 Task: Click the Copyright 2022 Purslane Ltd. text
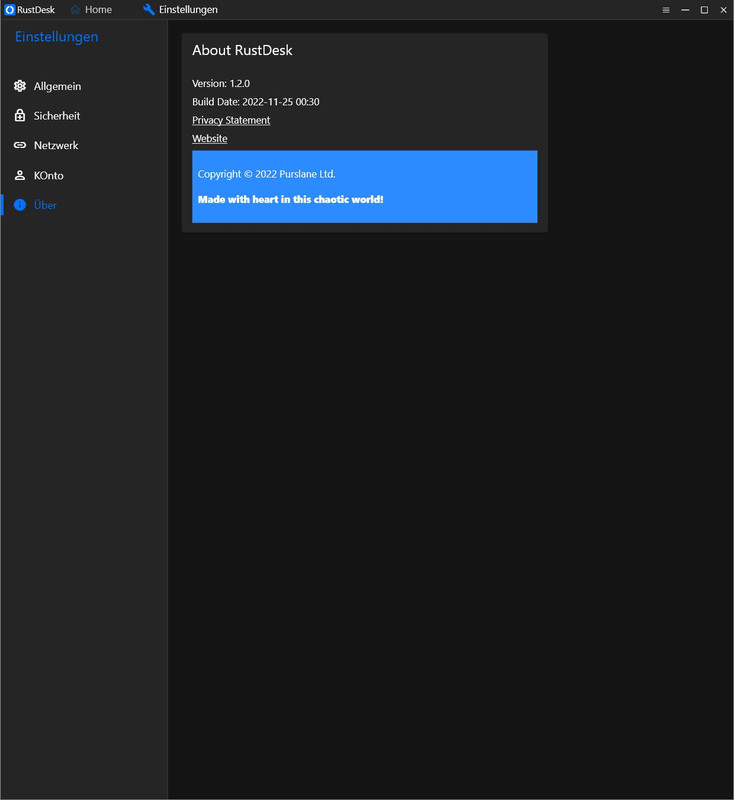tap(267, 174)
